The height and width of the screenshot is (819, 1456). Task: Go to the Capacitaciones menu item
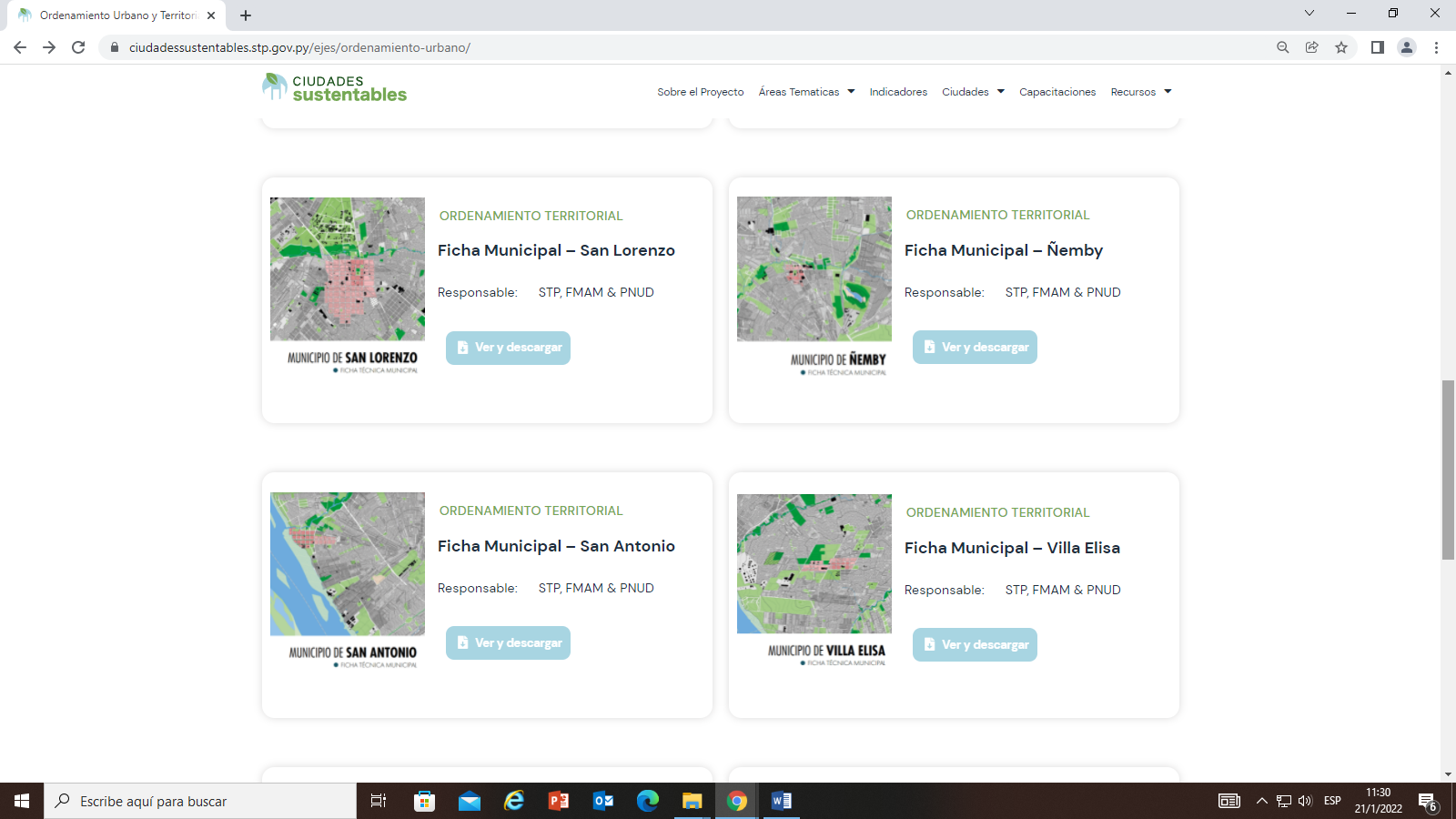pyautogui.click(x=1057, y=92)
